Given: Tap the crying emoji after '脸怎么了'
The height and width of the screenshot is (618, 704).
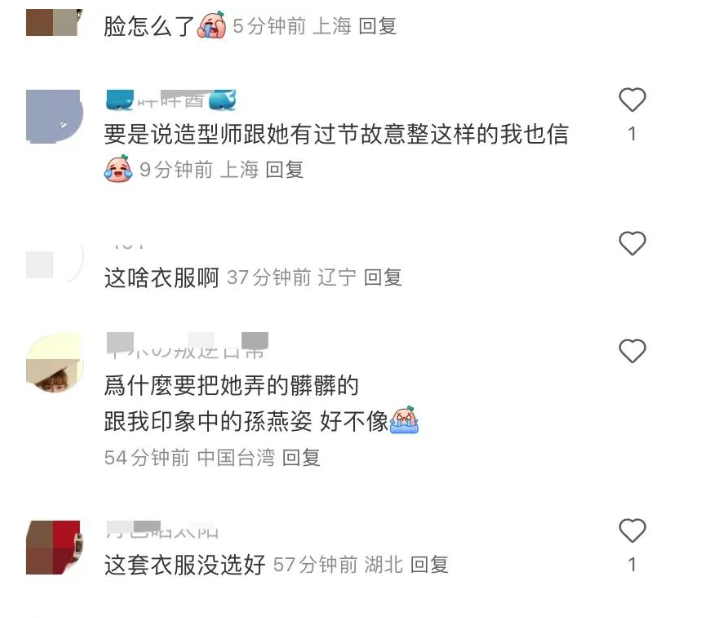Looking at the screenshot, I should (x=212, y=25).
